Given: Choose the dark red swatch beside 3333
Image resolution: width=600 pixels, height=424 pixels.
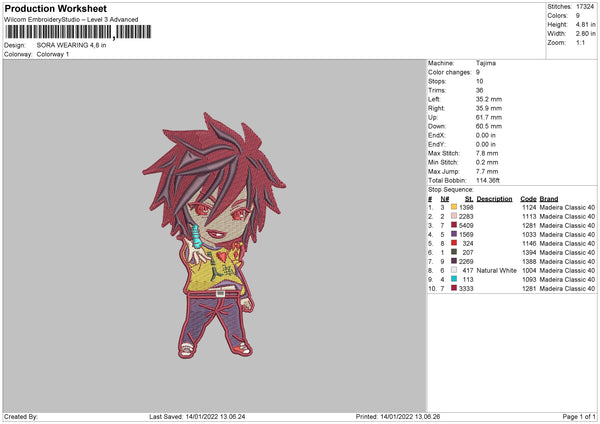Looking at the screenshot, I should [454, 288].
